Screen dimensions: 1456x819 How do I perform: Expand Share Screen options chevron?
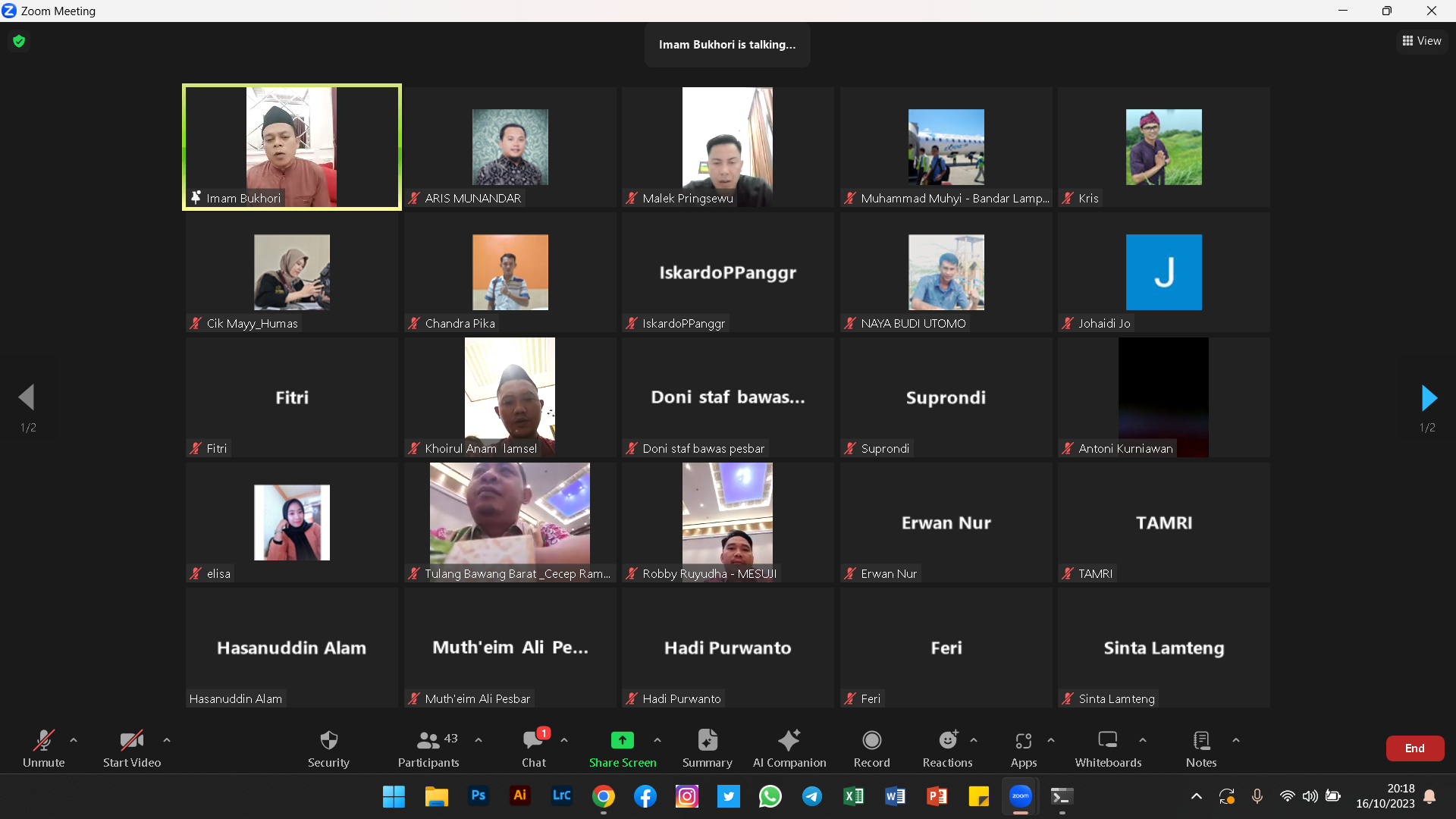click(x=657, y=740)
